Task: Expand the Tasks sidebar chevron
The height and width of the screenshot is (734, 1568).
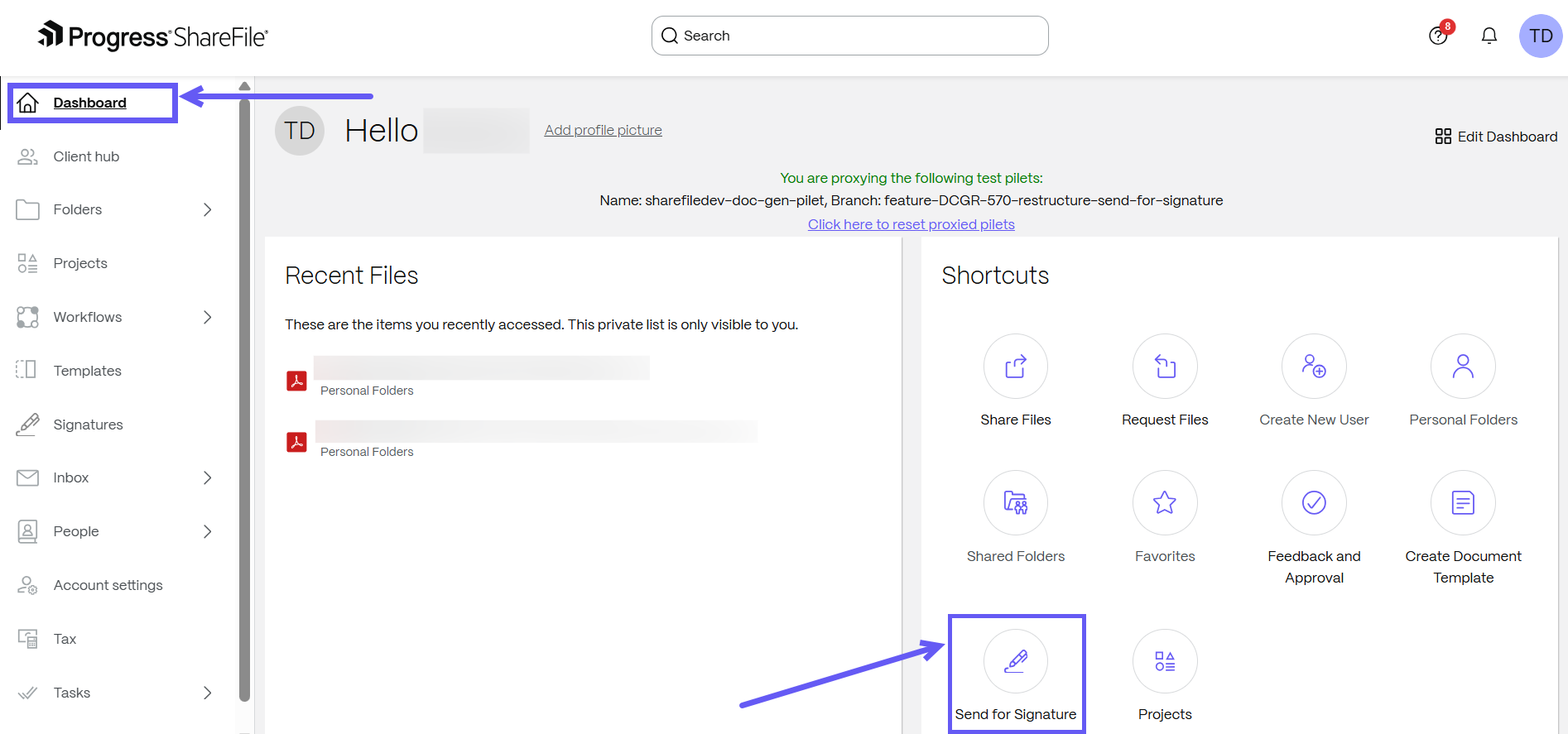Action: (x=208, y=693)
